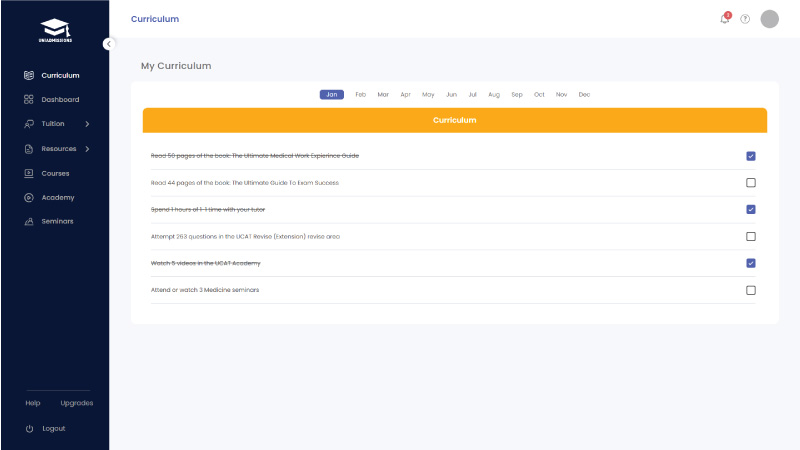Screen dimensions: 800x450
Task: Open the Academy sidebar menu item
Action: [x=58, y=197]
